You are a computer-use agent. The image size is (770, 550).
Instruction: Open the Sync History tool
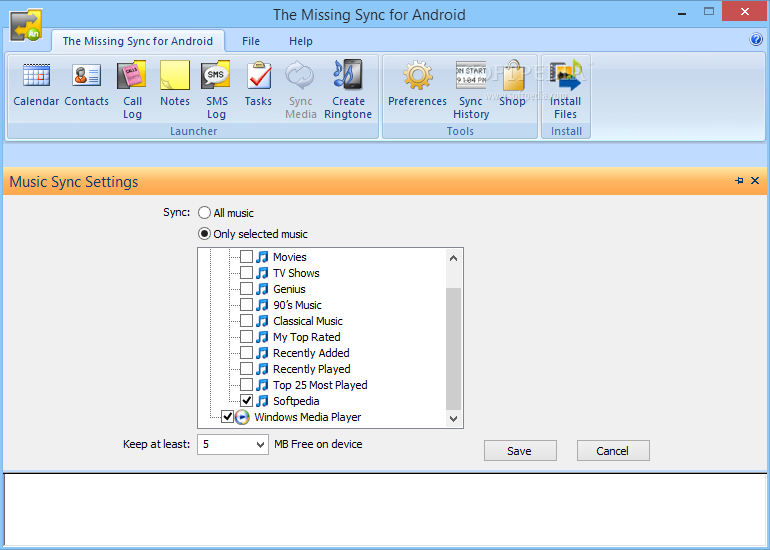[x=471, y=91]
